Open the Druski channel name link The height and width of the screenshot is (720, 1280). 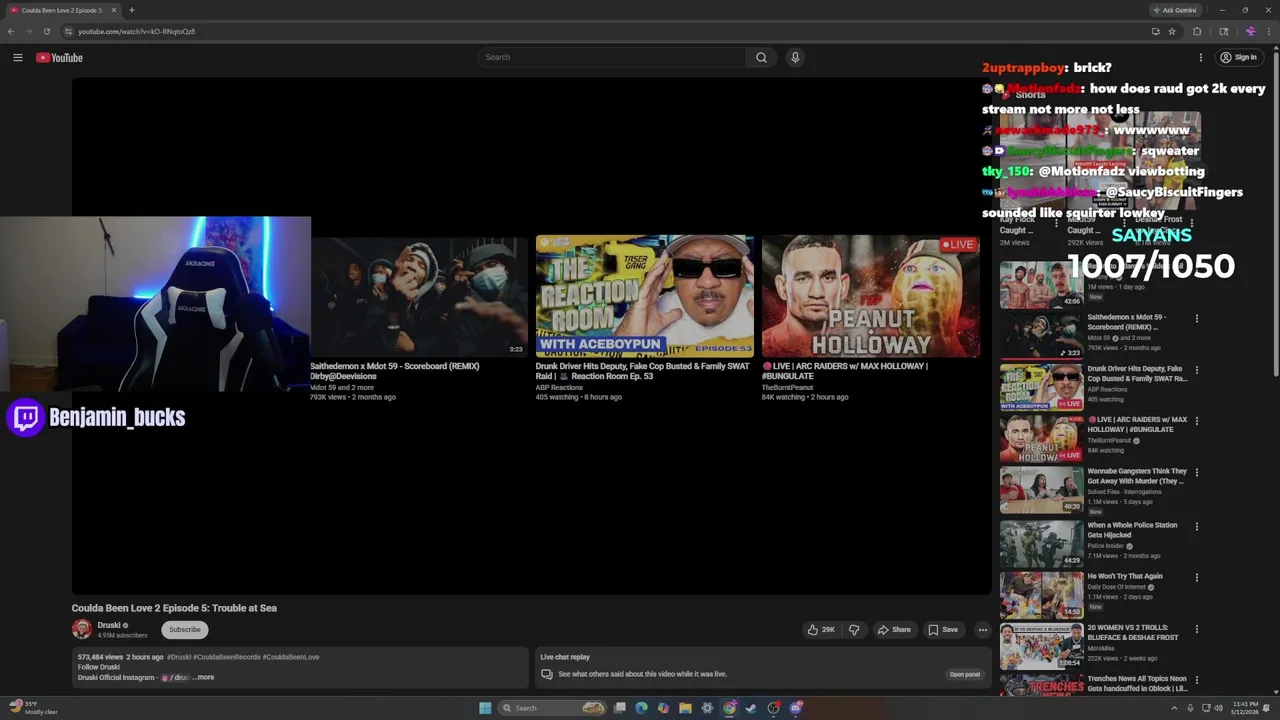coord(109,625)
